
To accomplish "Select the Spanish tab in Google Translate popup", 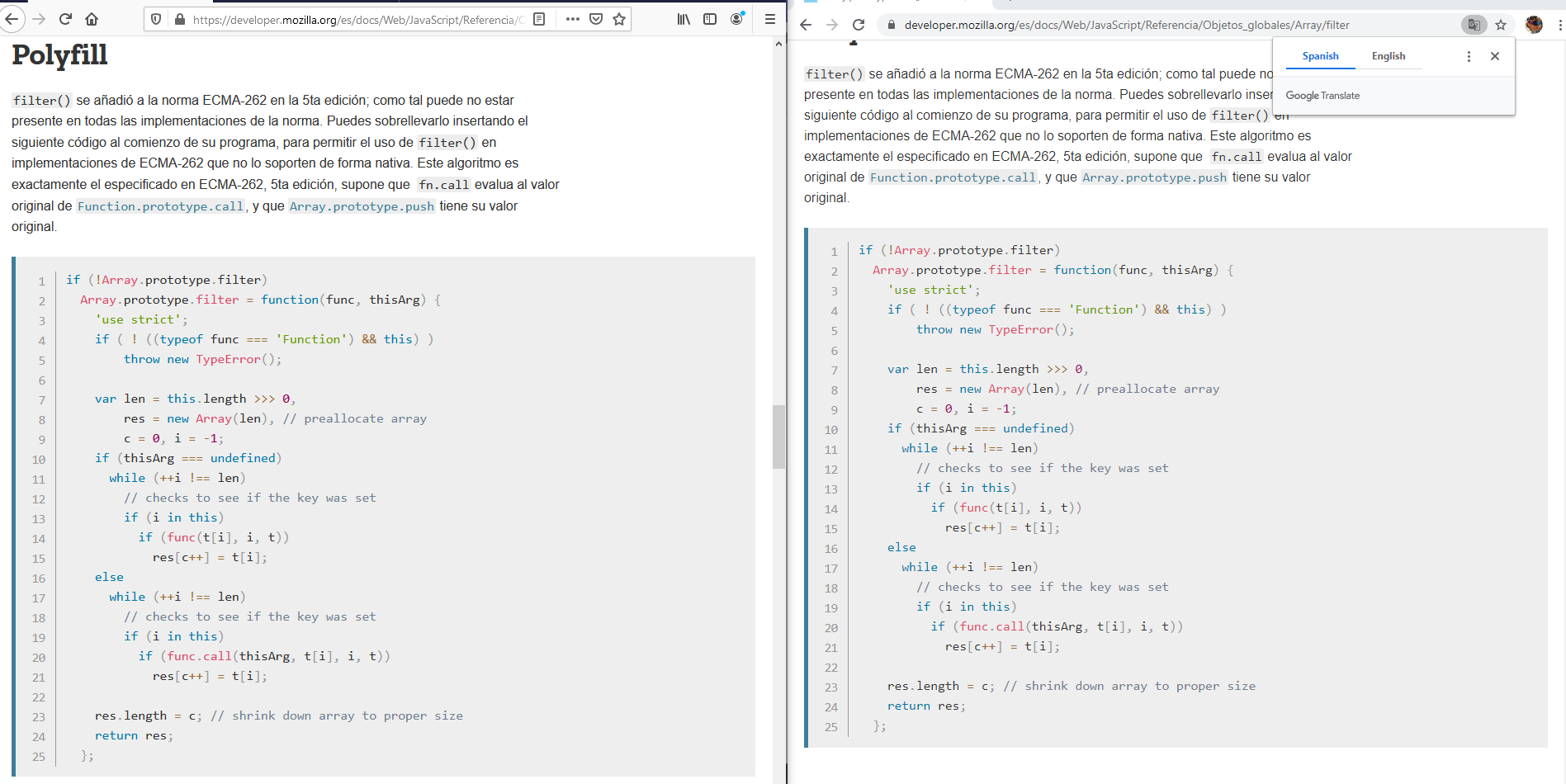I will click(1320, 56).
